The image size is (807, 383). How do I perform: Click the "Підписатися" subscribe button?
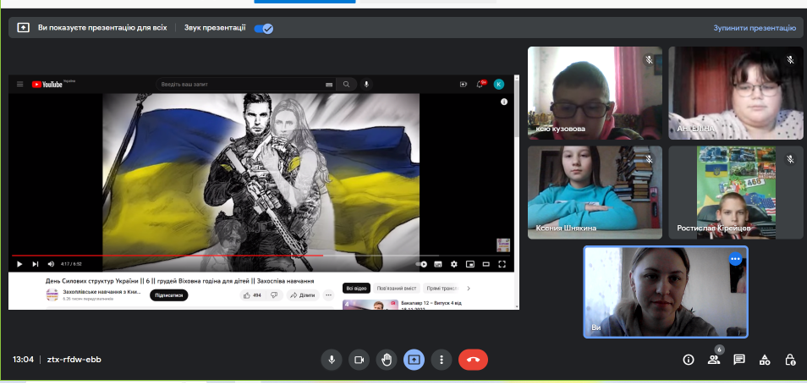[x=169, y=295]
